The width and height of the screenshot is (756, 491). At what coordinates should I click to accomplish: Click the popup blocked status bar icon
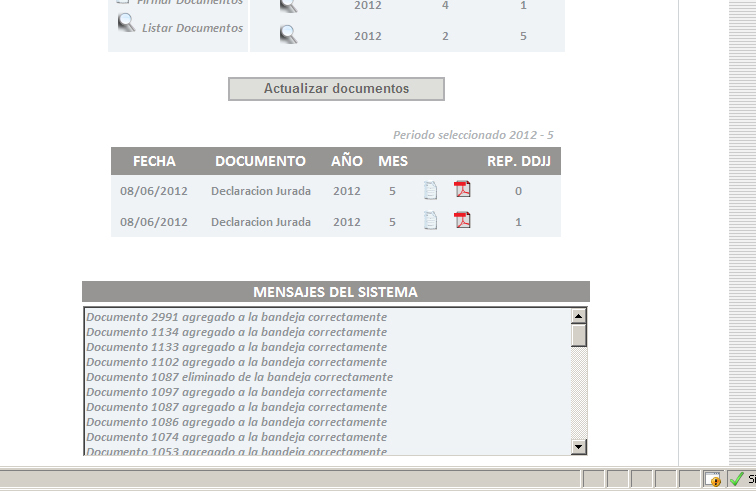pyautogui.click(x=712, y=480)
